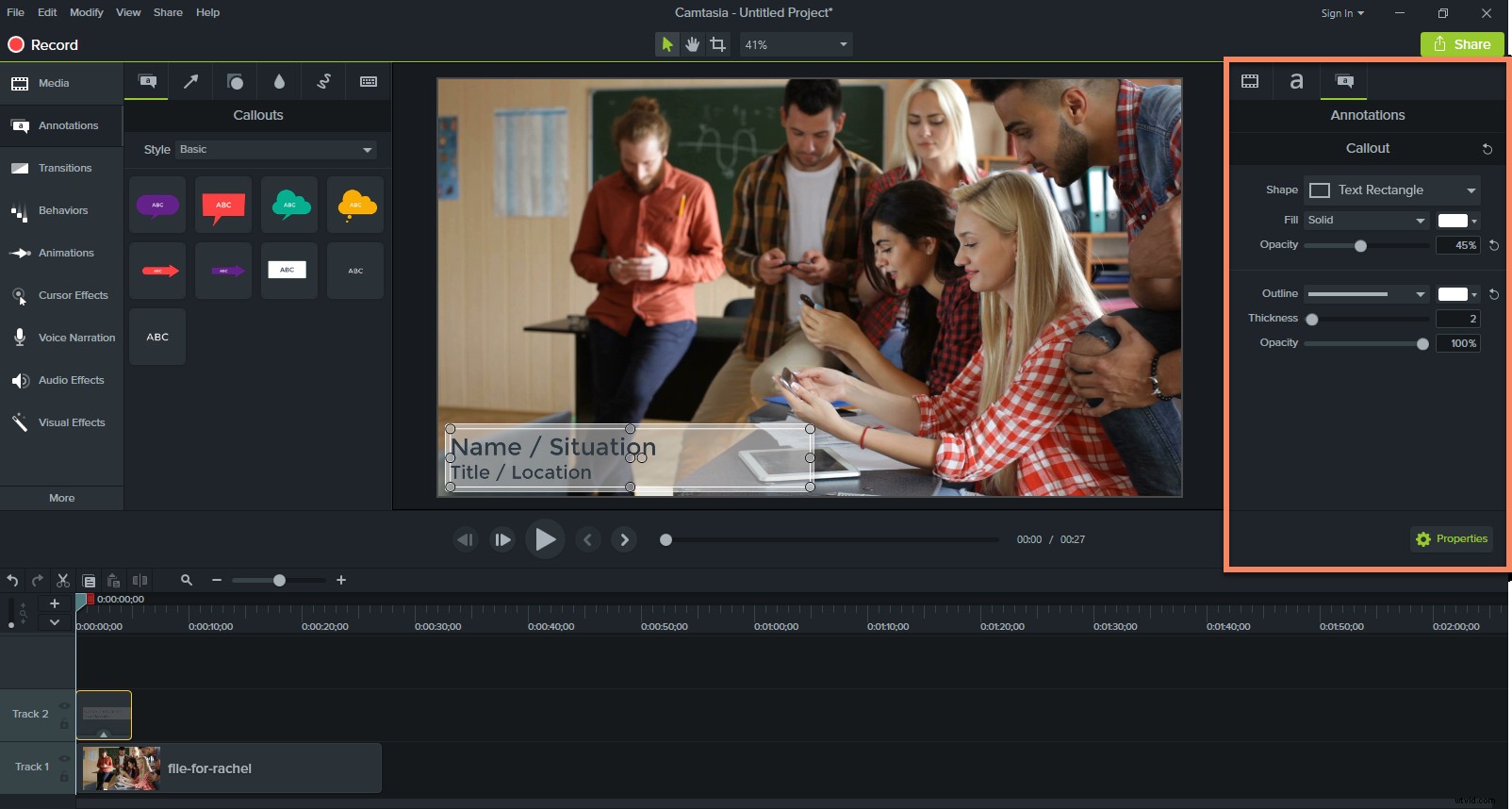Toggle visibility of Track 2

(x=64, y=706)
